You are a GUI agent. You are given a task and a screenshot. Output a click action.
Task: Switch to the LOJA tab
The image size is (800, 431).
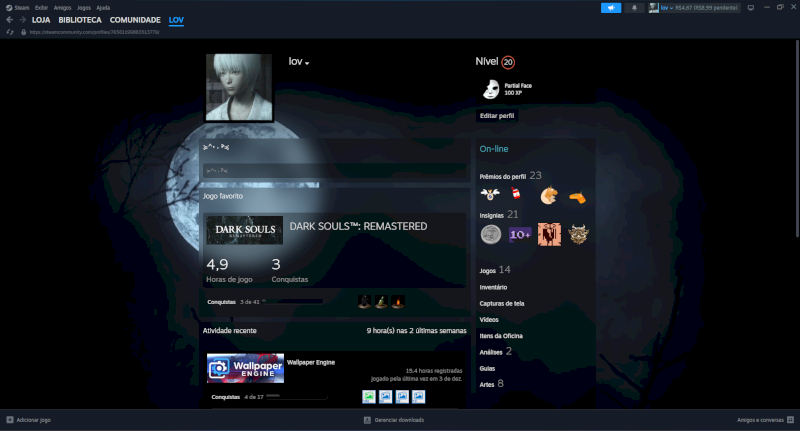tap(41, 20)
